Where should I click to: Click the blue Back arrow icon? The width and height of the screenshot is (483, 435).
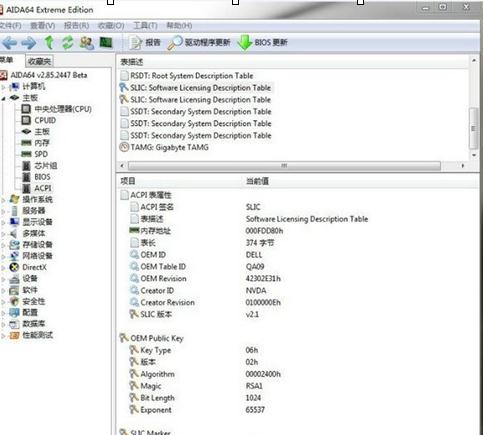pos(10,43)
